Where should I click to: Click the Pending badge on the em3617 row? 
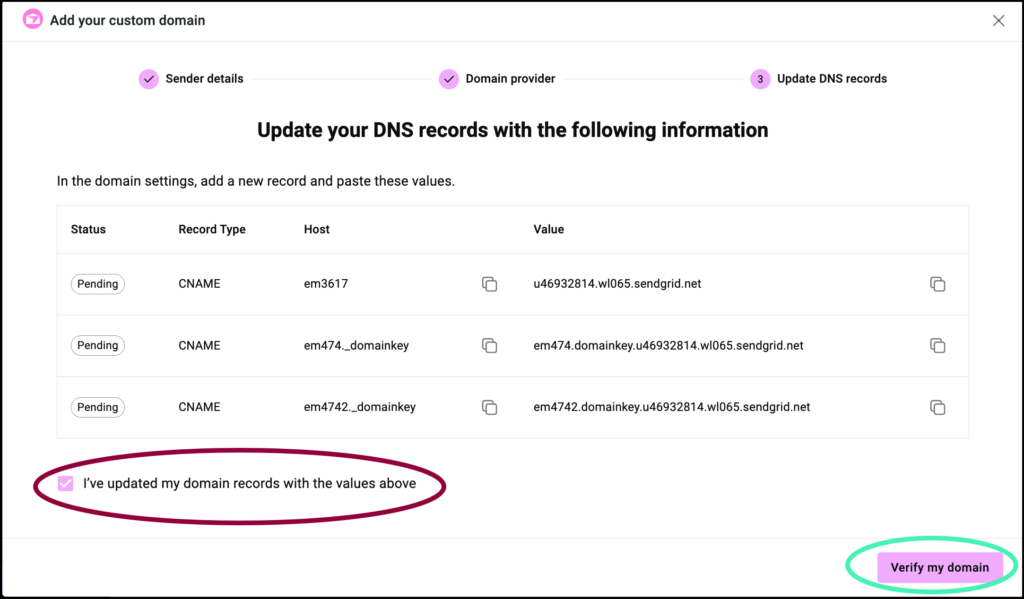tap(97, 284)
